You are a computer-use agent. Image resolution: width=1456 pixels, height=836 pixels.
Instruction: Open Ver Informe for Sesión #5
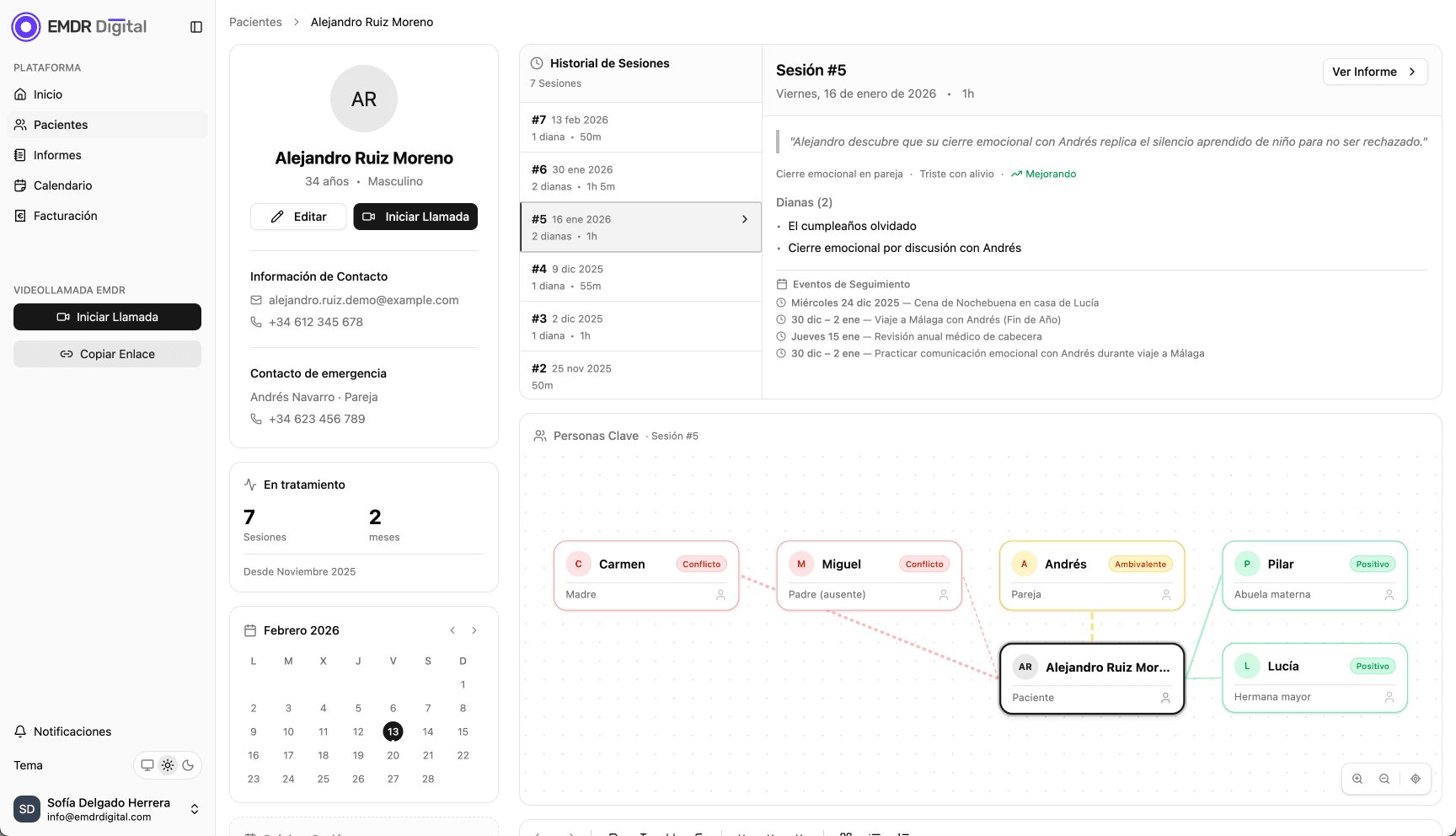click(1375, 72)
